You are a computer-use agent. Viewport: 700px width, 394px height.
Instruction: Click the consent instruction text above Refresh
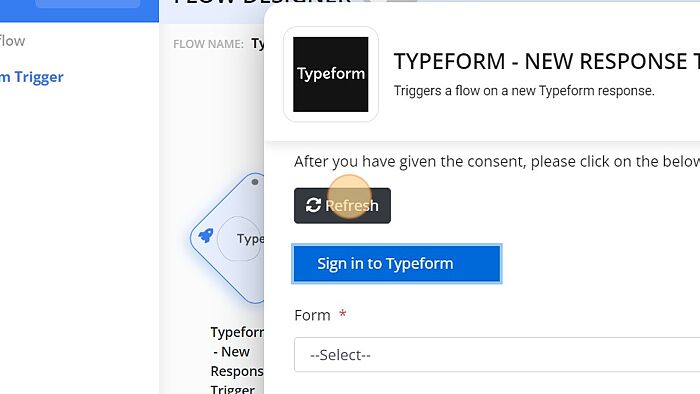point(497,162)
